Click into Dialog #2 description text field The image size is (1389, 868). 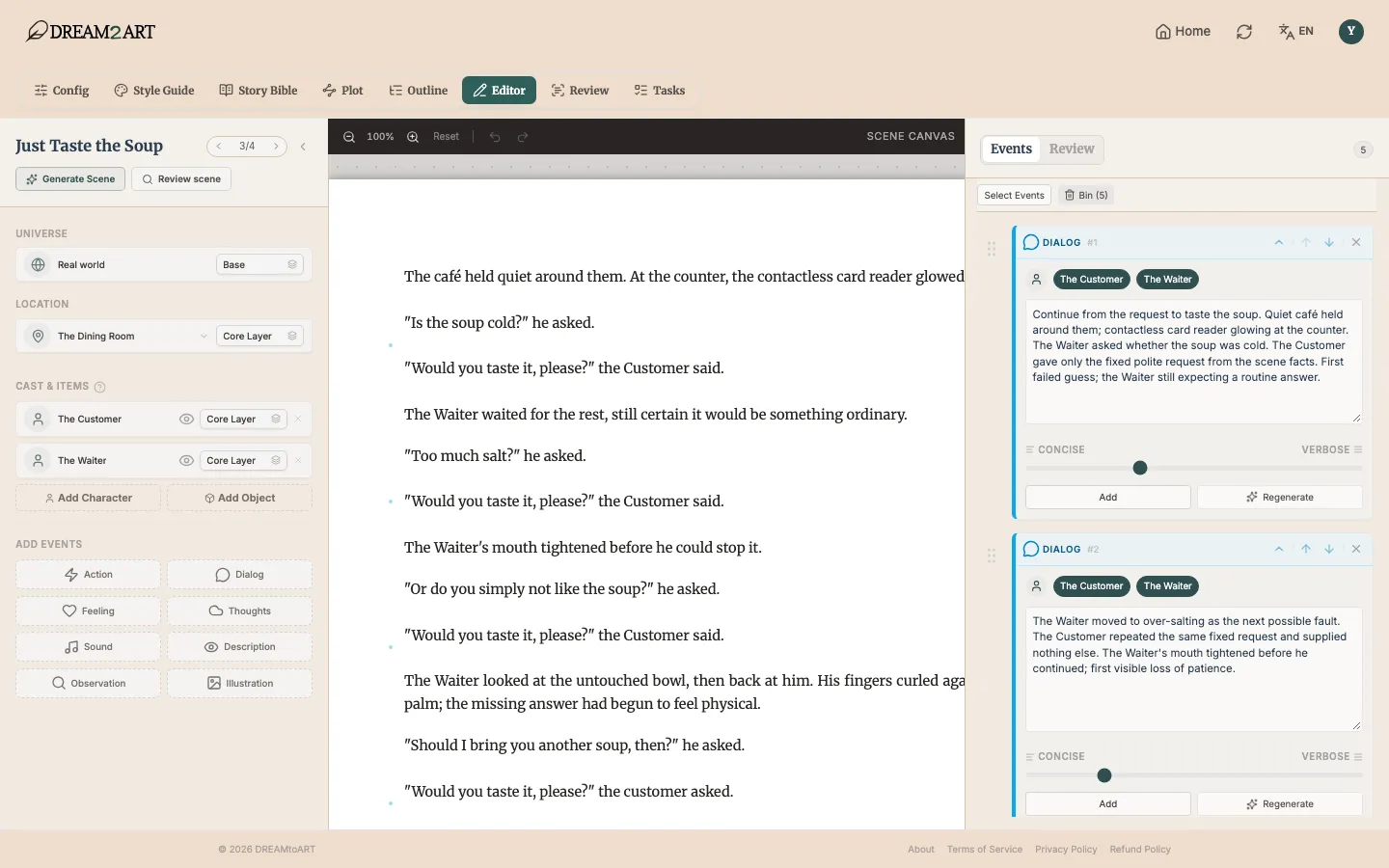(1194, 668)
